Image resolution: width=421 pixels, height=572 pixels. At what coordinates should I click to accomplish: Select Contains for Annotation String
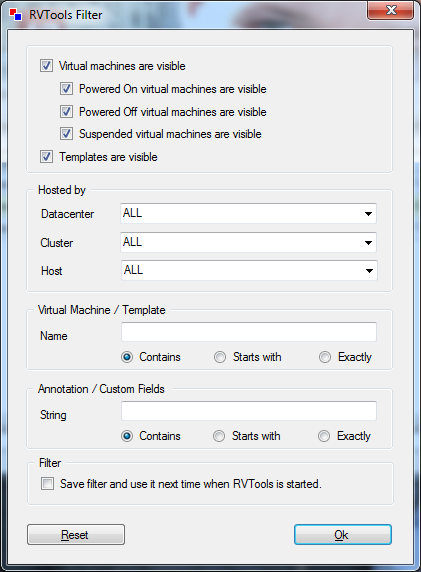(x=127, y=436)
